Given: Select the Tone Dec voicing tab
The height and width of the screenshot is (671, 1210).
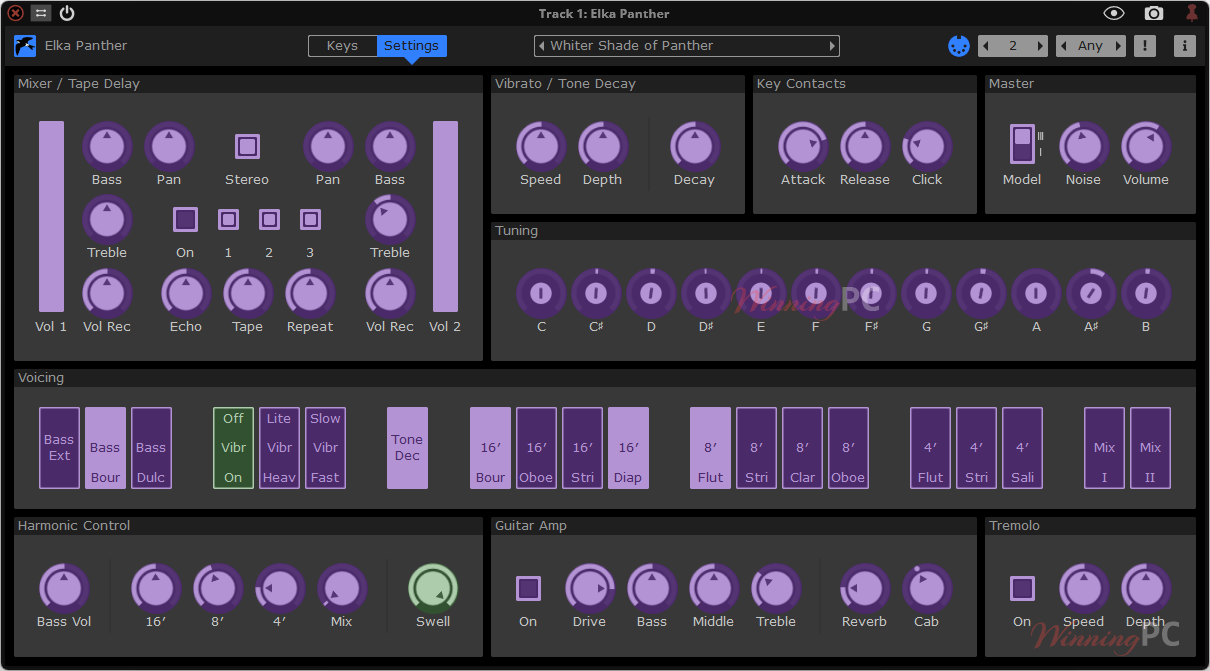Looking at the screenshot, I should pos(407,448).
